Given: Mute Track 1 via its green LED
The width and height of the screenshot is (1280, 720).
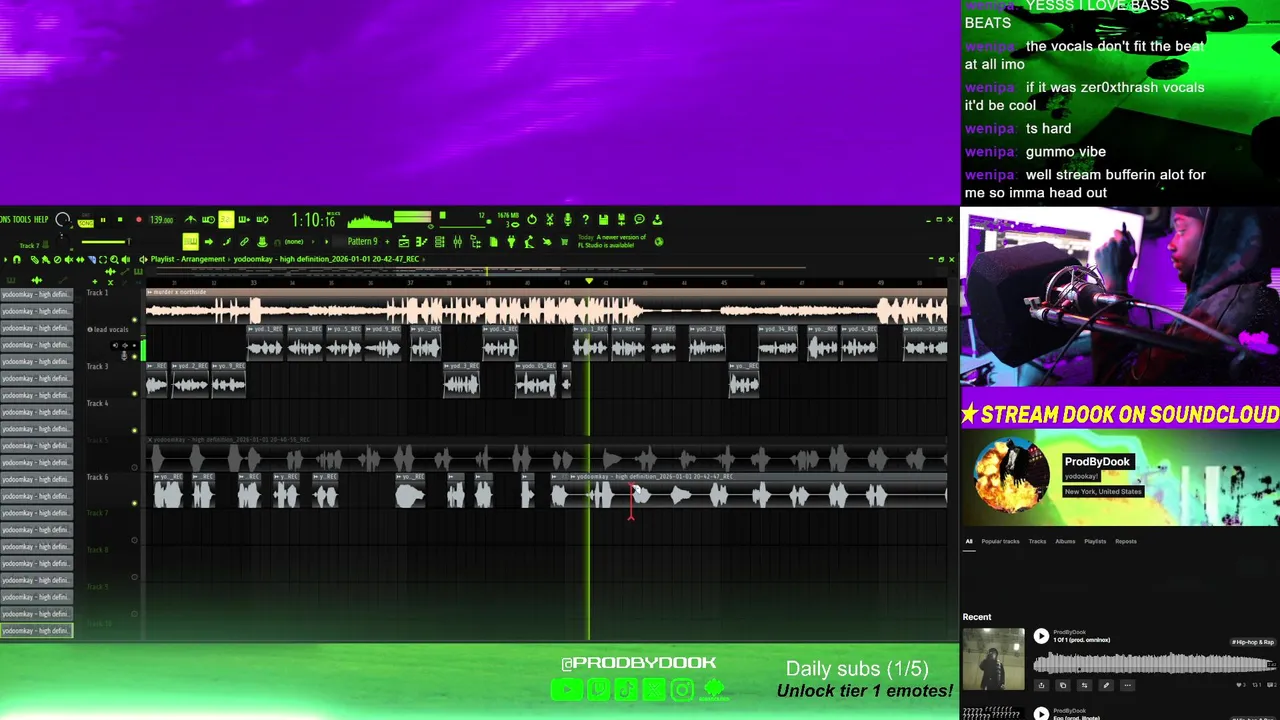Looking at the screenshot, I should 135,320.
